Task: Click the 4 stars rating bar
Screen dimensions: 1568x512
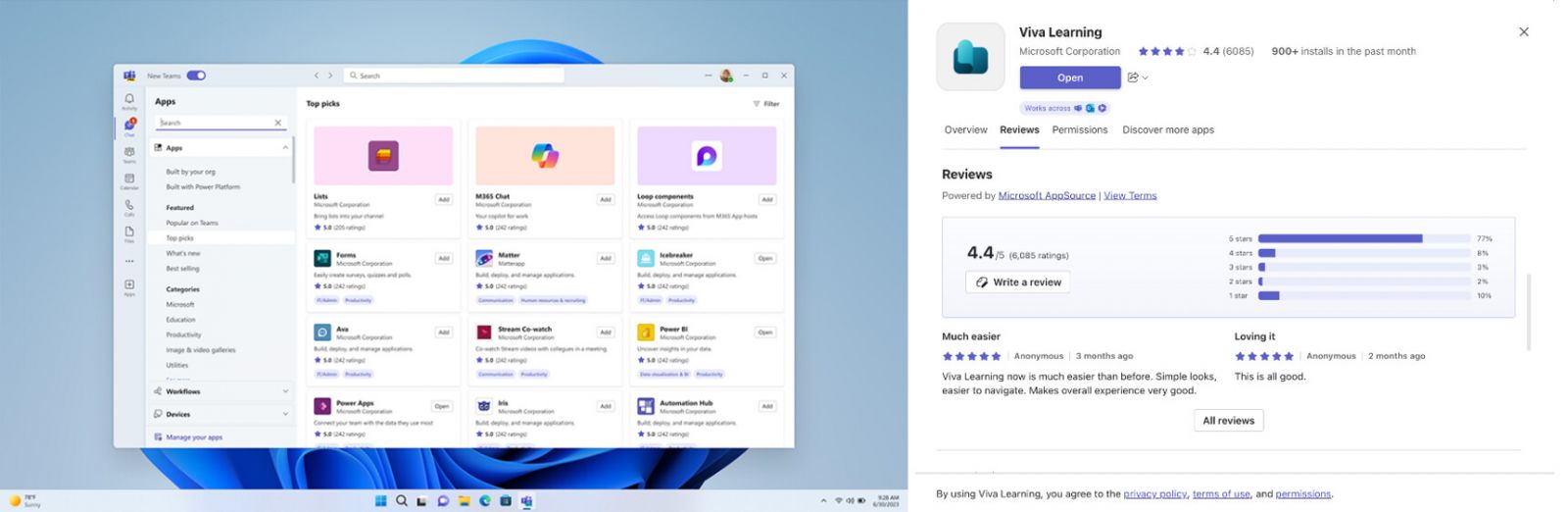Action: coord(1366,253)
